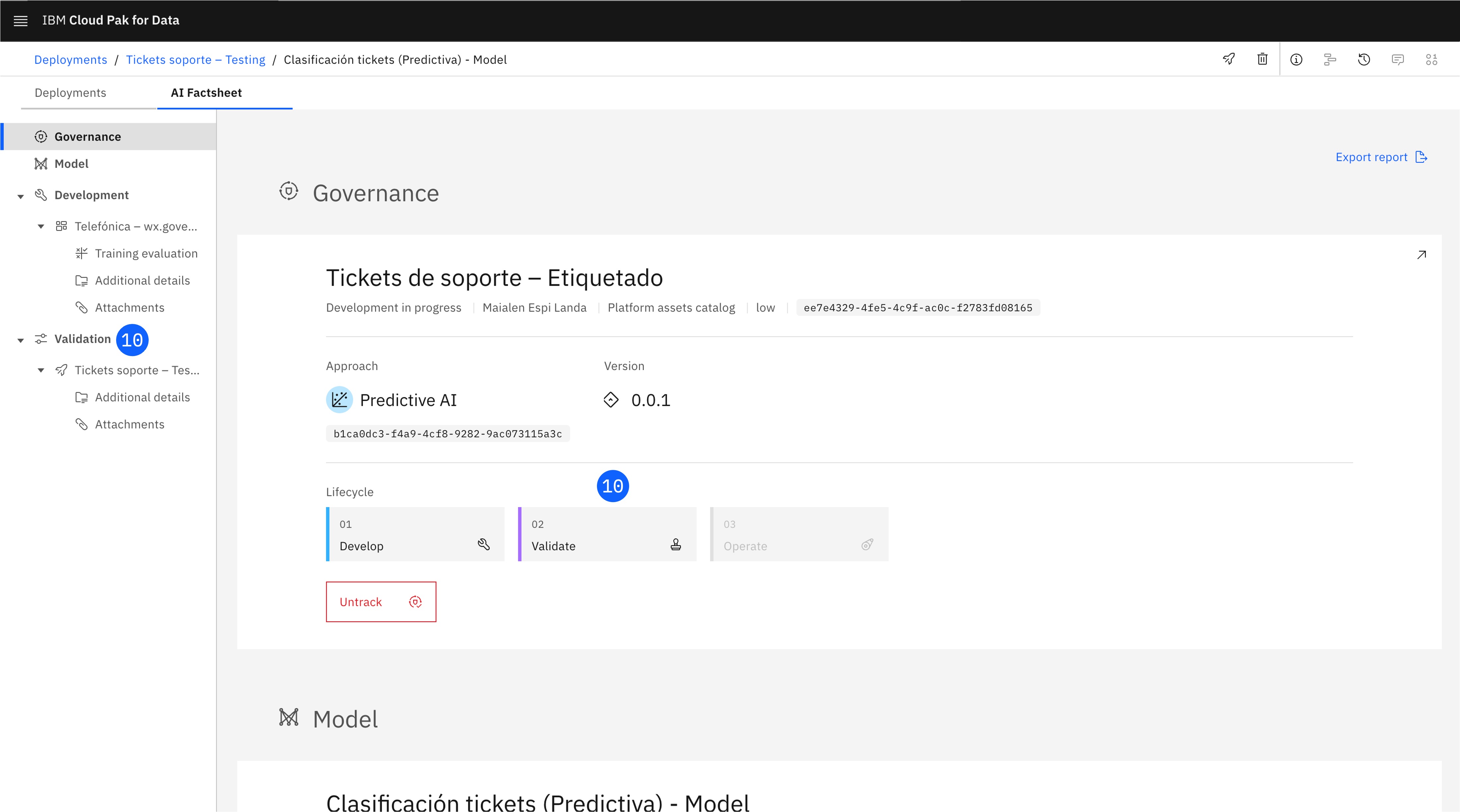Image resolution: width=1460 pixels, height=812 pixels.
Task: Click the Predictive AI approach icon
Action: 339,400
